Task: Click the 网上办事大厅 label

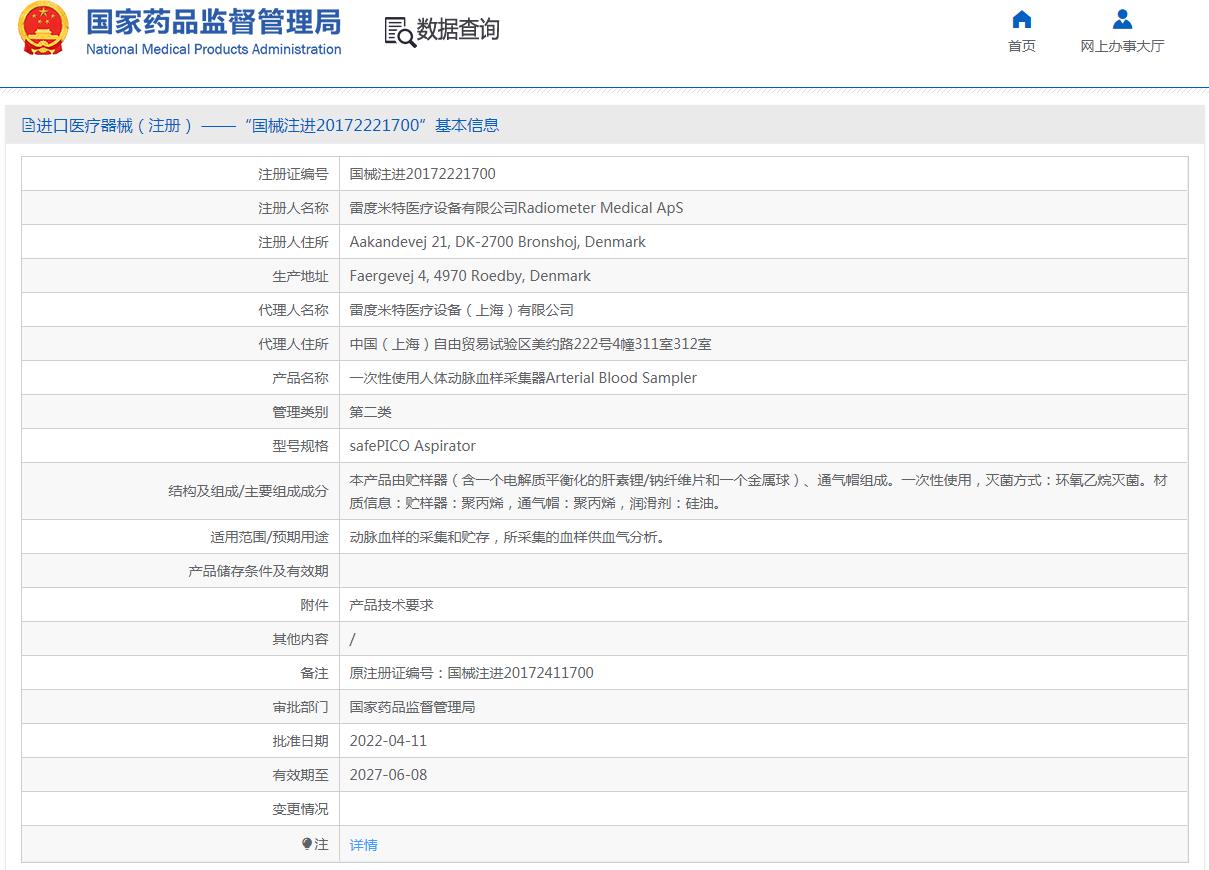Action: point(1122,46)
